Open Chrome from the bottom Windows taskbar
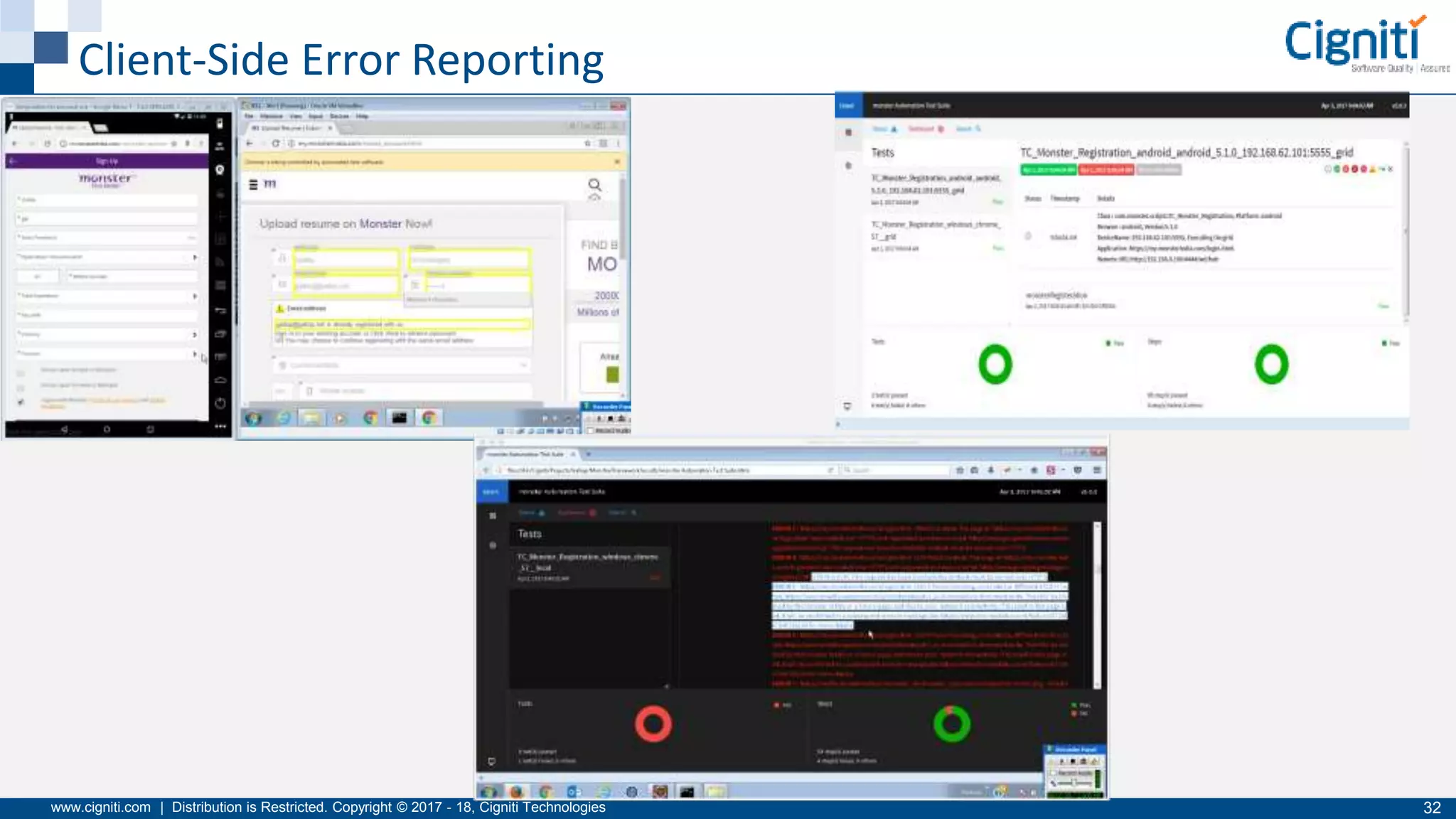The width and height of the screenshot is (1456, 819). pyautogui.click(x=545, y=791)
